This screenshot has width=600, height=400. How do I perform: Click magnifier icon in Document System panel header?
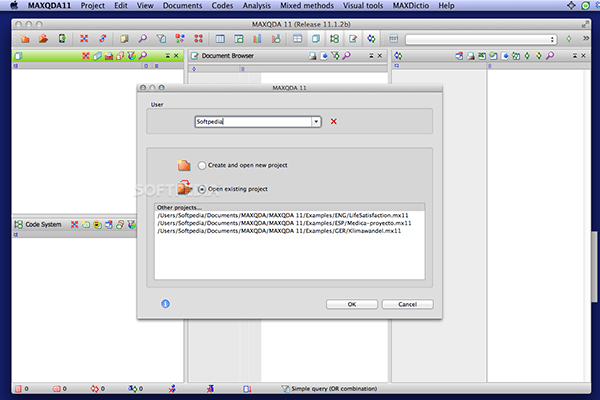click(143, 56)
